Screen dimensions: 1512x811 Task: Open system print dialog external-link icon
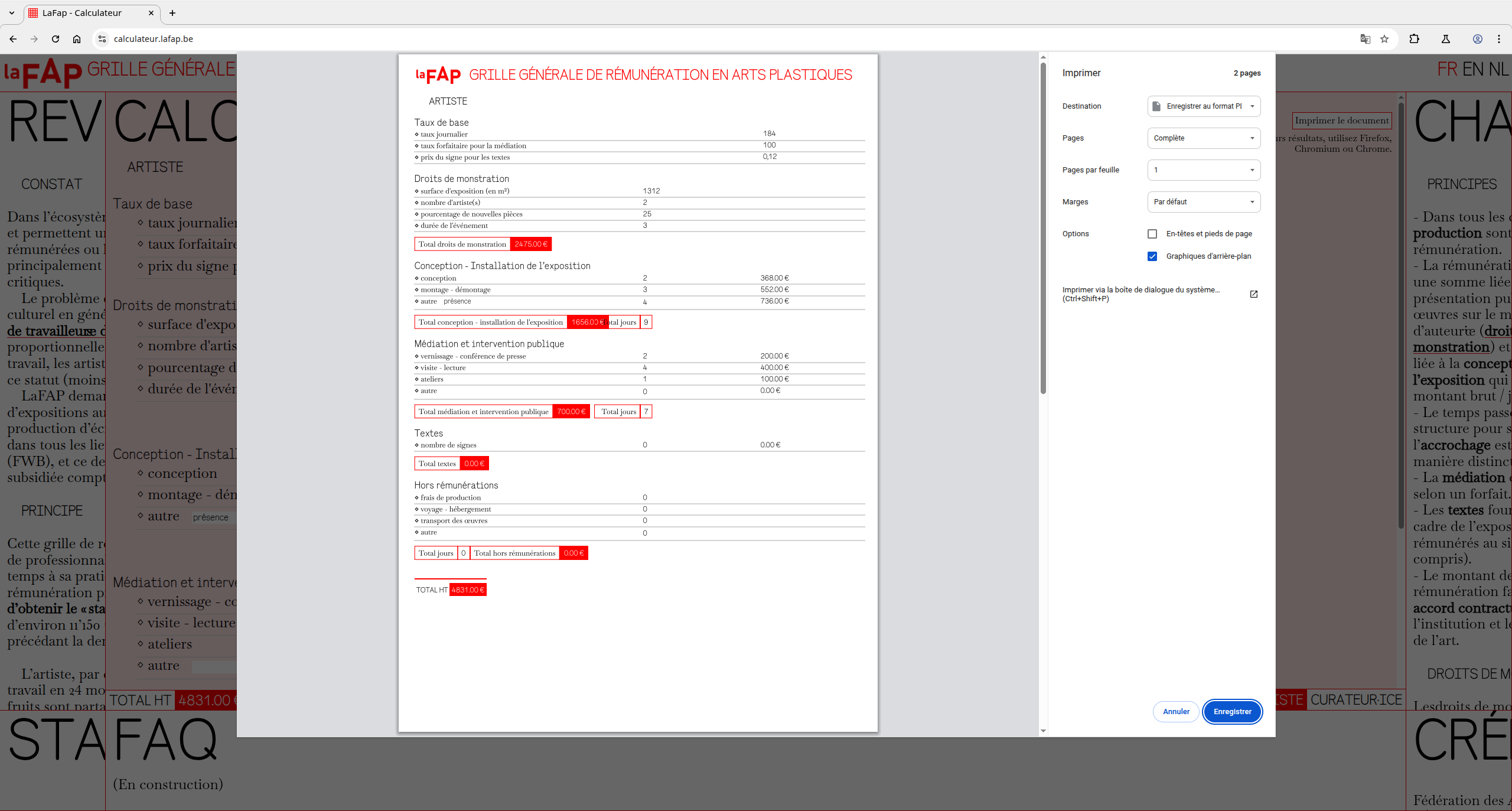click(1254, 294)
